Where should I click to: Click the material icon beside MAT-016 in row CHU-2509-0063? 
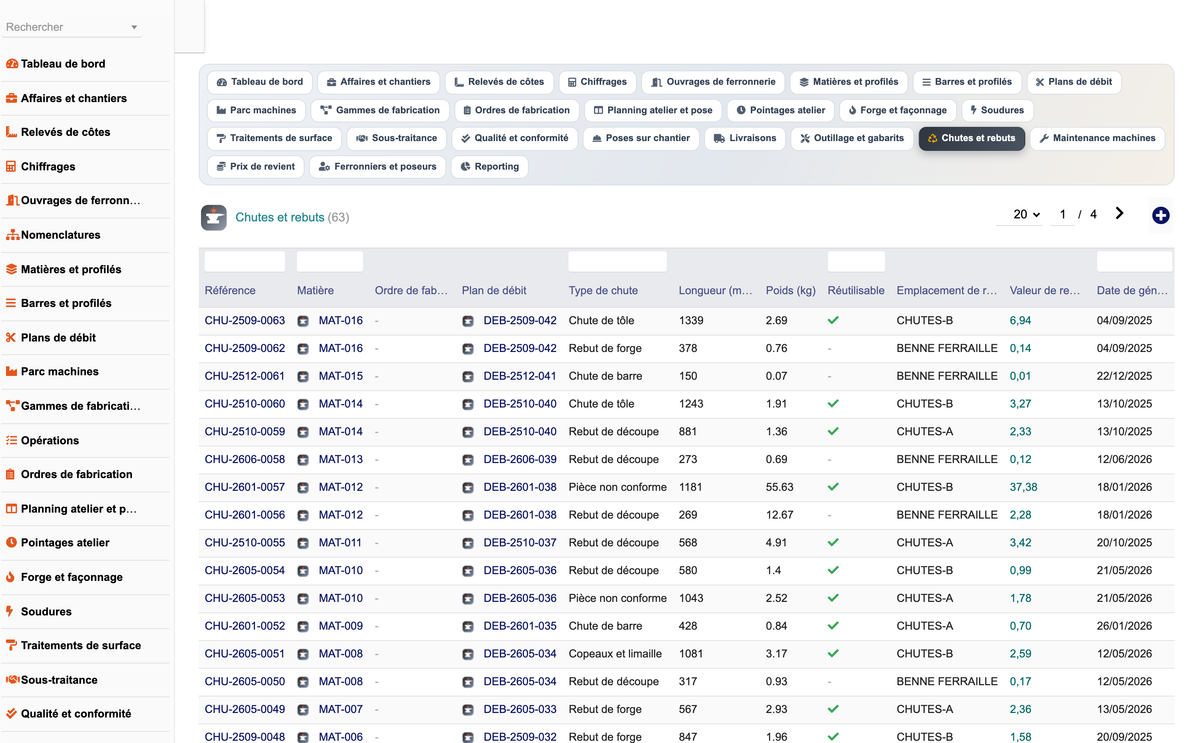point(303,321)
